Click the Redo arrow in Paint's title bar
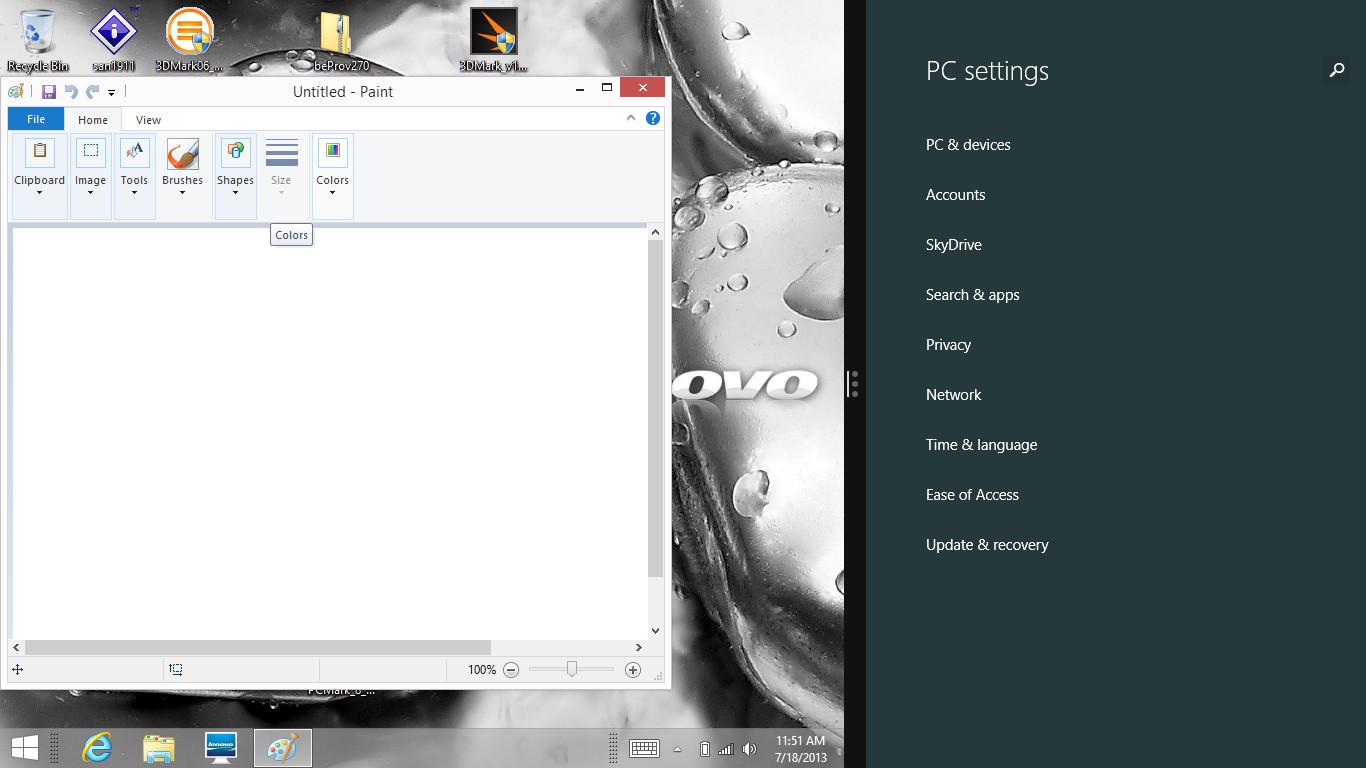This screenshot has width=1366, height=768. click(92, 92)
